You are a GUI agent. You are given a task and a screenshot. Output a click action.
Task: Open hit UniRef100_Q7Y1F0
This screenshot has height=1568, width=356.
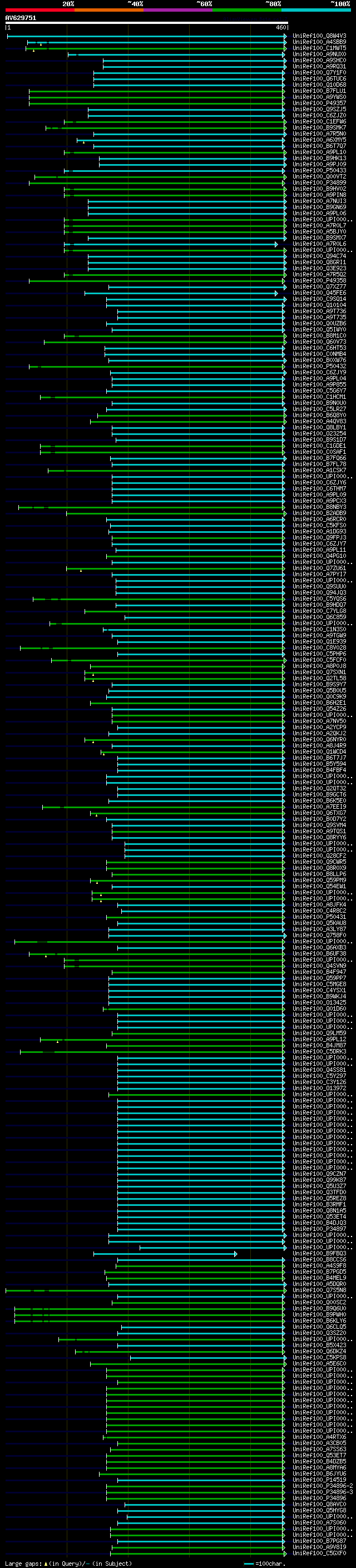point(319,73)
